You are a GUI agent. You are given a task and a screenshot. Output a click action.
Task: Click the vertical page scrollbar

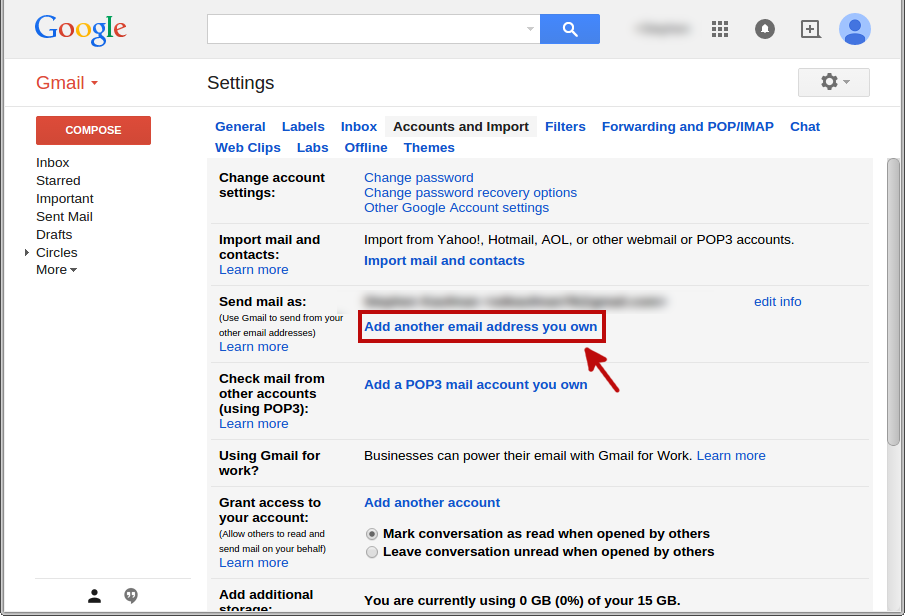point(893,301)
